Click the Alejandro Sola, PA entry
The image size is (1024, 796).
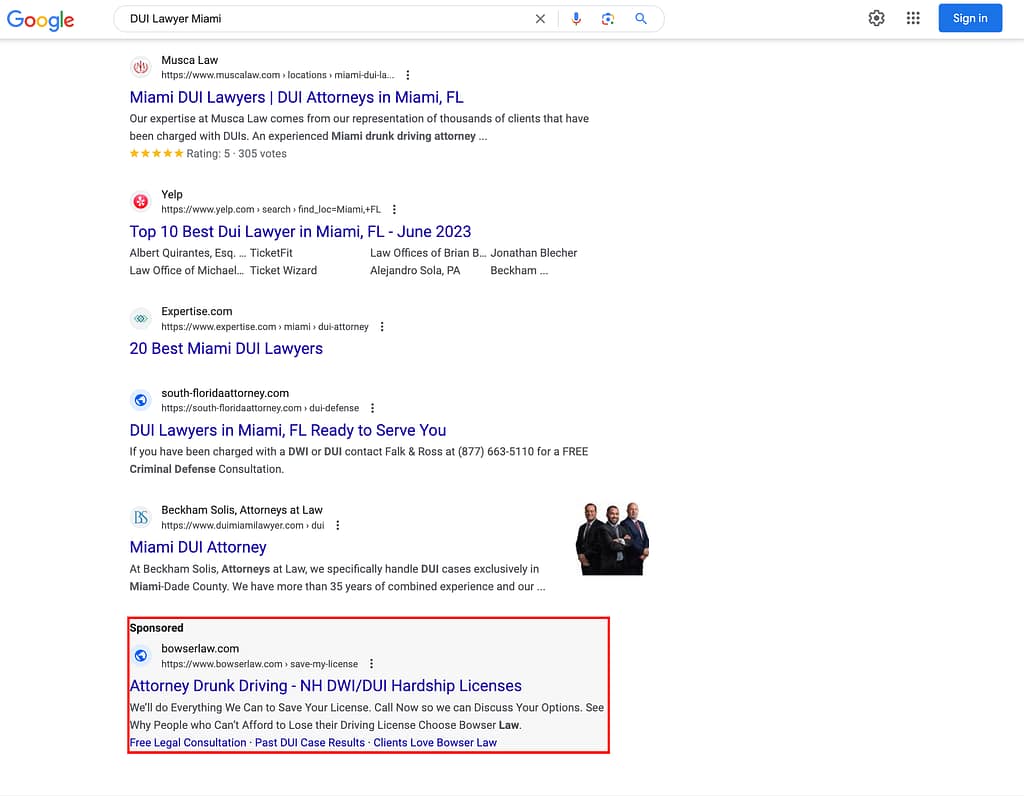tap(415, 270)
